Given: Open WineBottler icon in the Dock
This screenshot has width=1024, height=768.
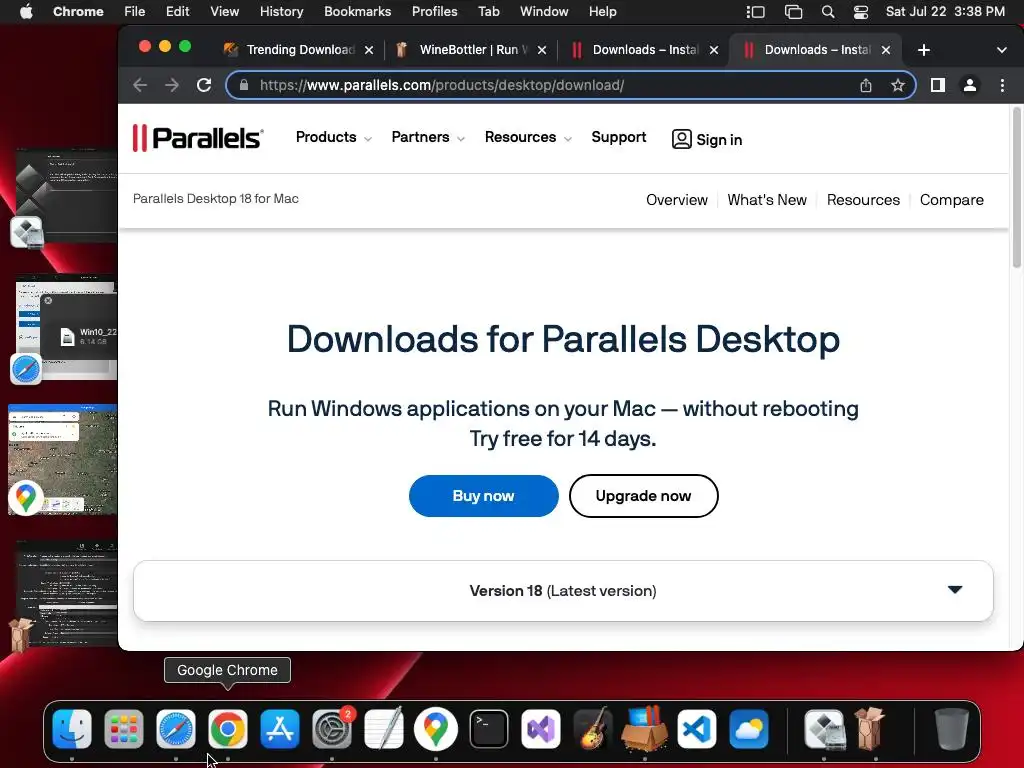Looking at the screenshot, I should click(870, 728).
